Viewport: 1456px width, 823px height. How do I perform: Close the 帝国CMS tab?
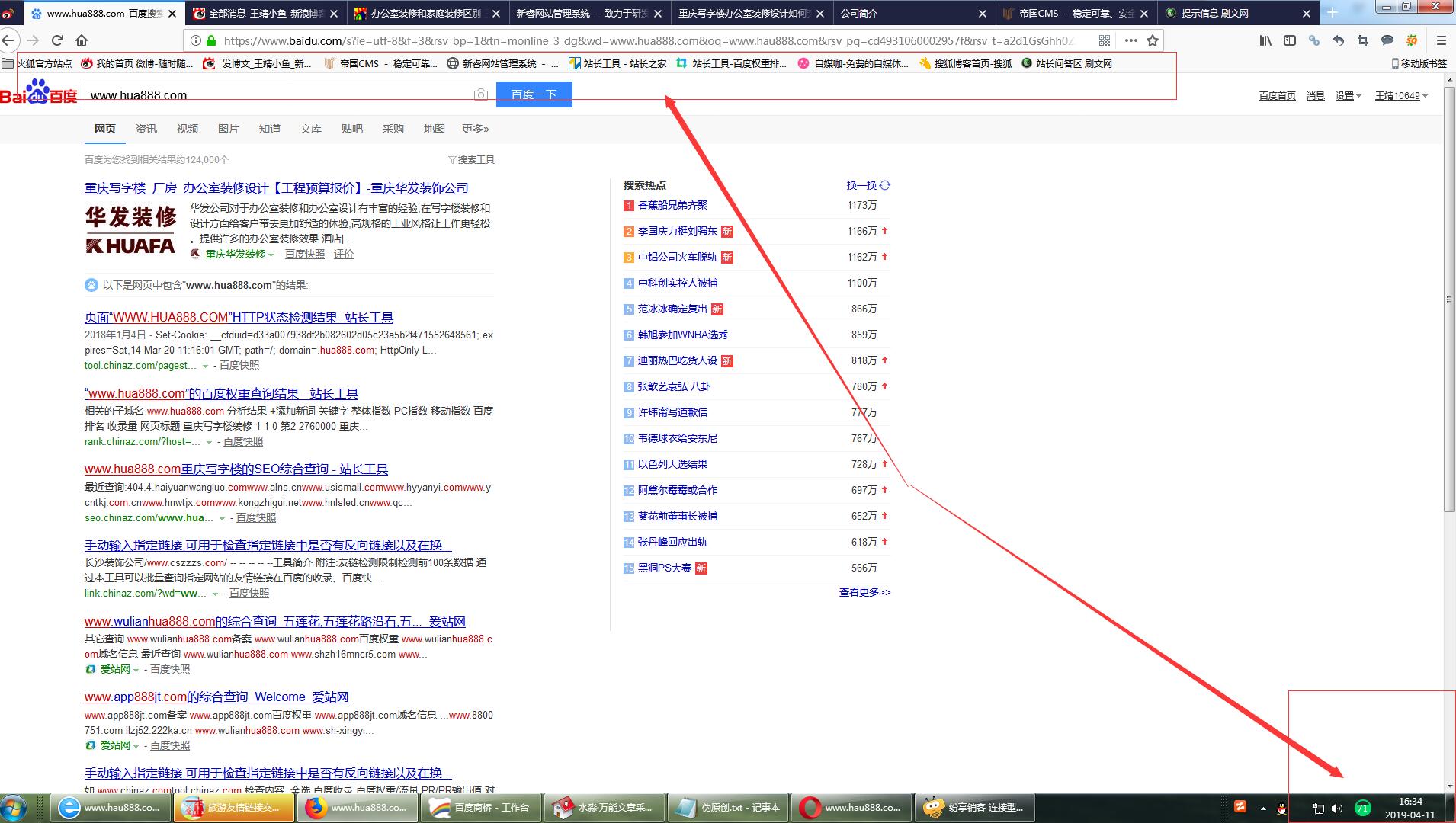1144,13
